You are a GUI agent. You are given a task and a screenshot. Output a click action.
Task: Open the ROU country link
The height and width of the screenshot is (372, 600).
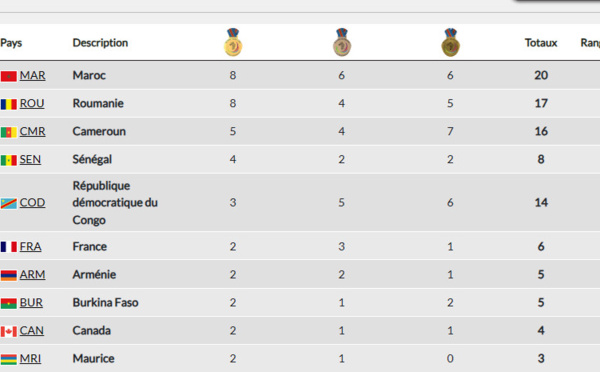[x=32, y=103]
